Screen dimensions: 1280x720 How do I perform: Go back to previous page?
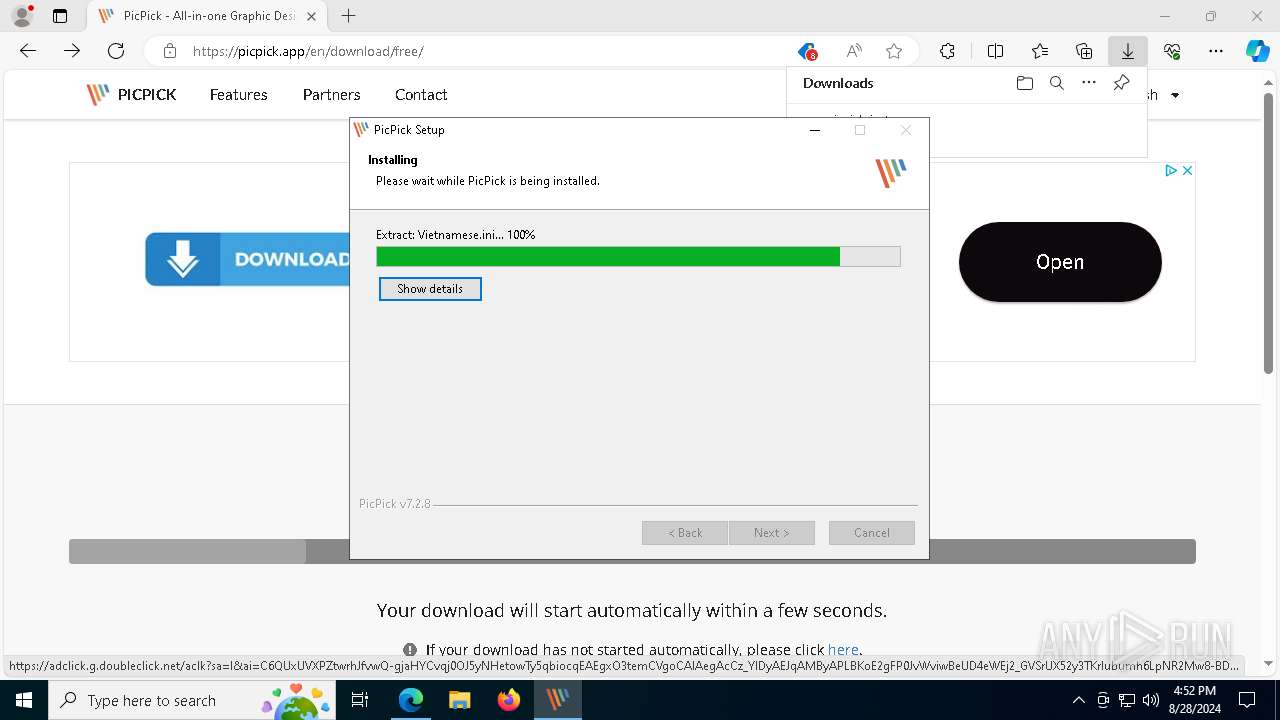tap(28, 51)
